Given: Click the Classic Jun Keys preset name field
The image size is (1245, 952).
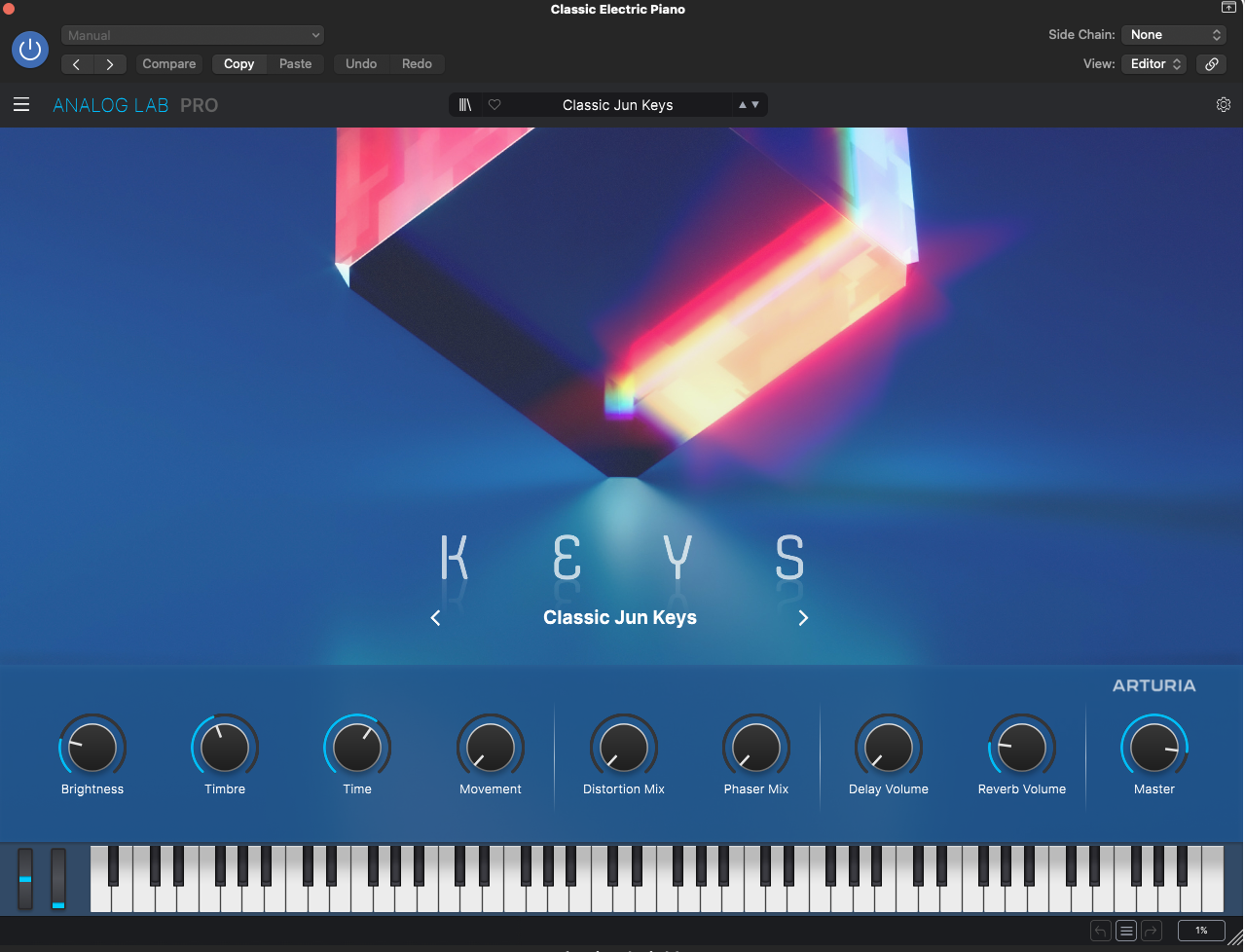Looking at the screenshot, I should pos(617,105).
